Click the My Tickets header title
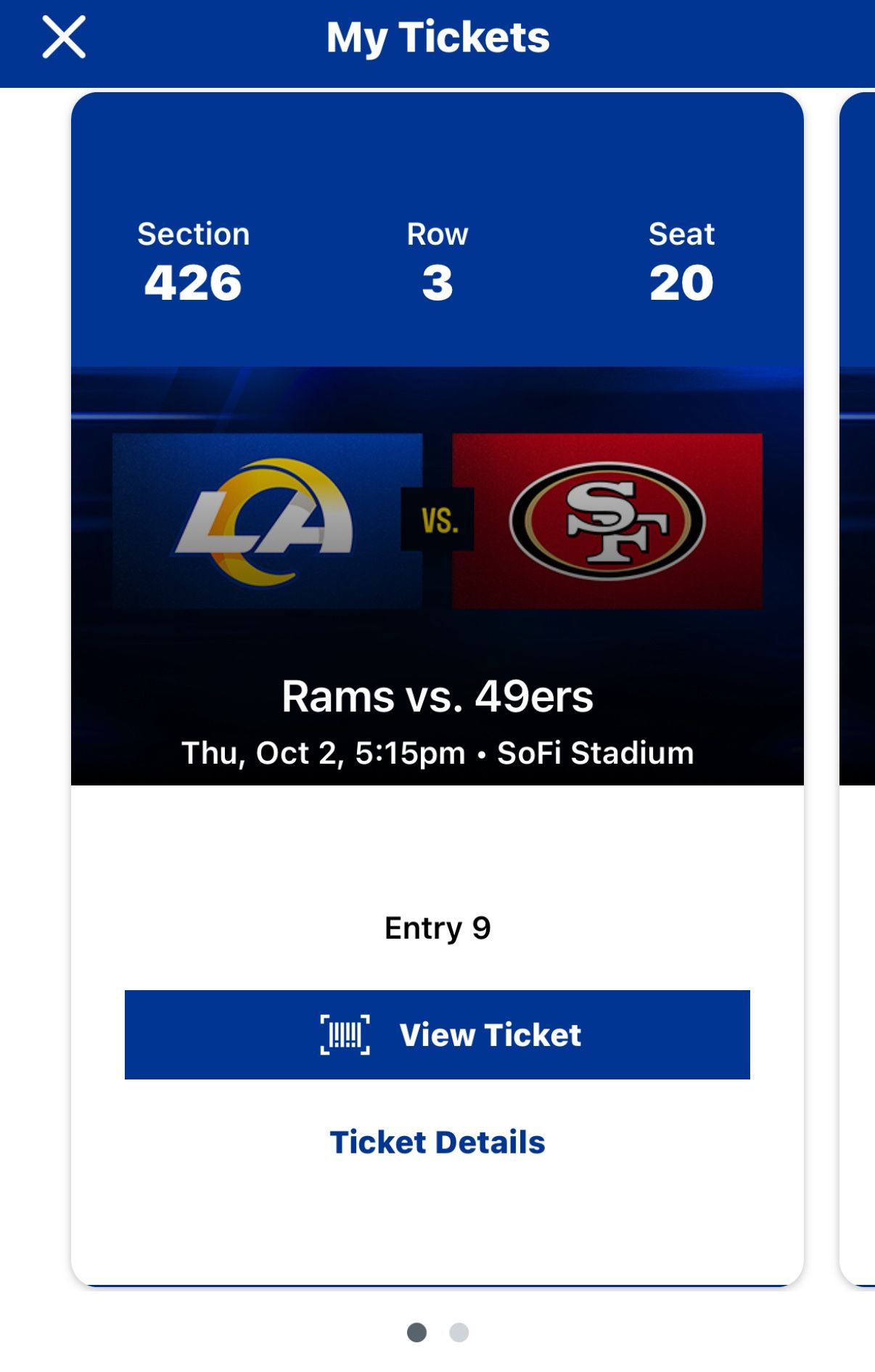This screenshot has height=1372, width=875. tap(437, 38)
